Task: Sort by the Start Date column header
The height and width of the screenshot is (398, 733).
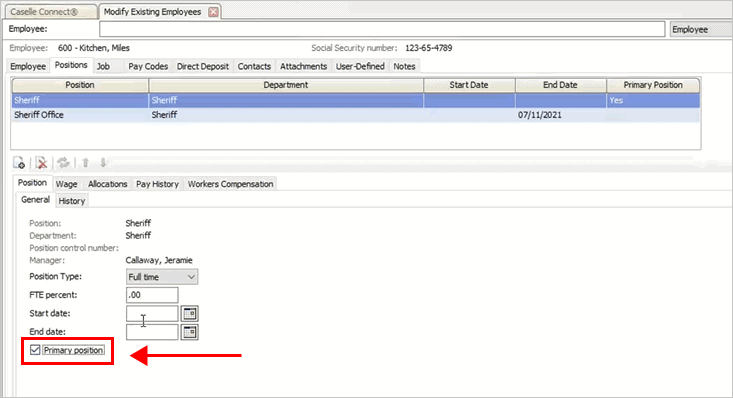Action: tap(469, 85)
